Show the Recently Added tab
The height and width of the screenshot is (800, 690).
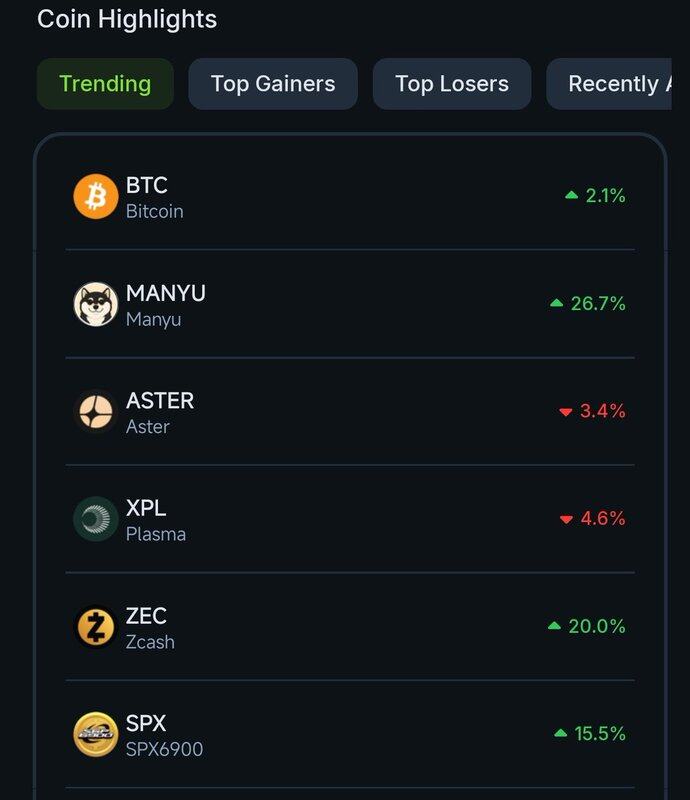click(x=618, y=84)
